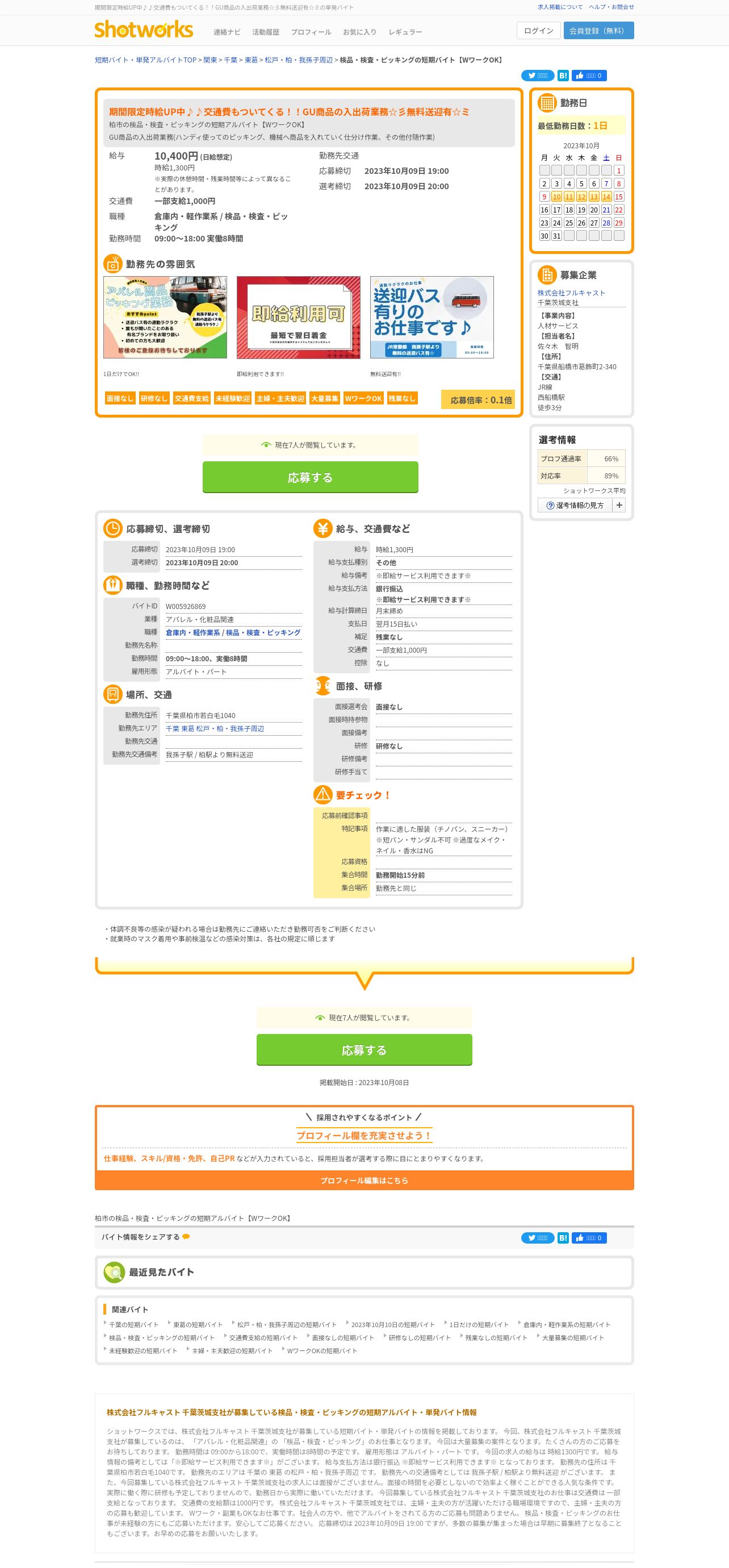The image size is (729, 1568).
Task: Expand 選考情報の見方 with the plus button
Action: coord(619,505)
